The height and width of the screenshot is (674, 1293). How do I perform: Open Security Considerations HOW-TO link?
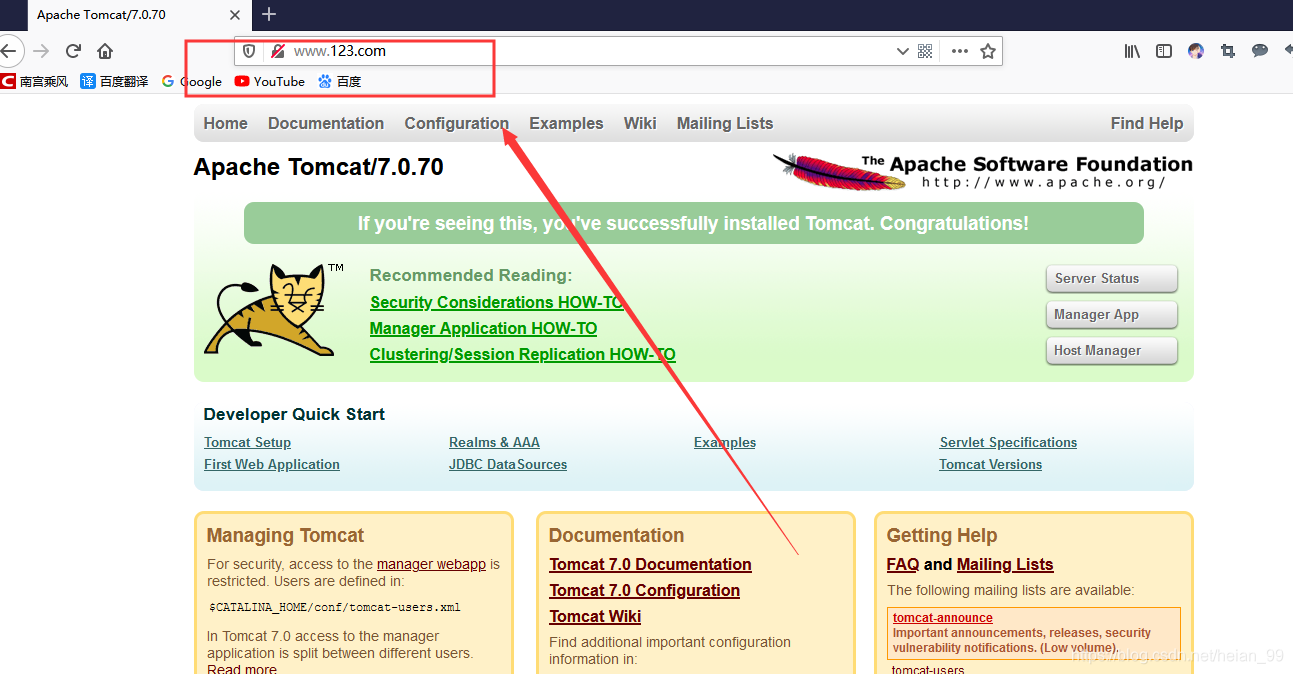pyautogui.click(x=496, y=302)
